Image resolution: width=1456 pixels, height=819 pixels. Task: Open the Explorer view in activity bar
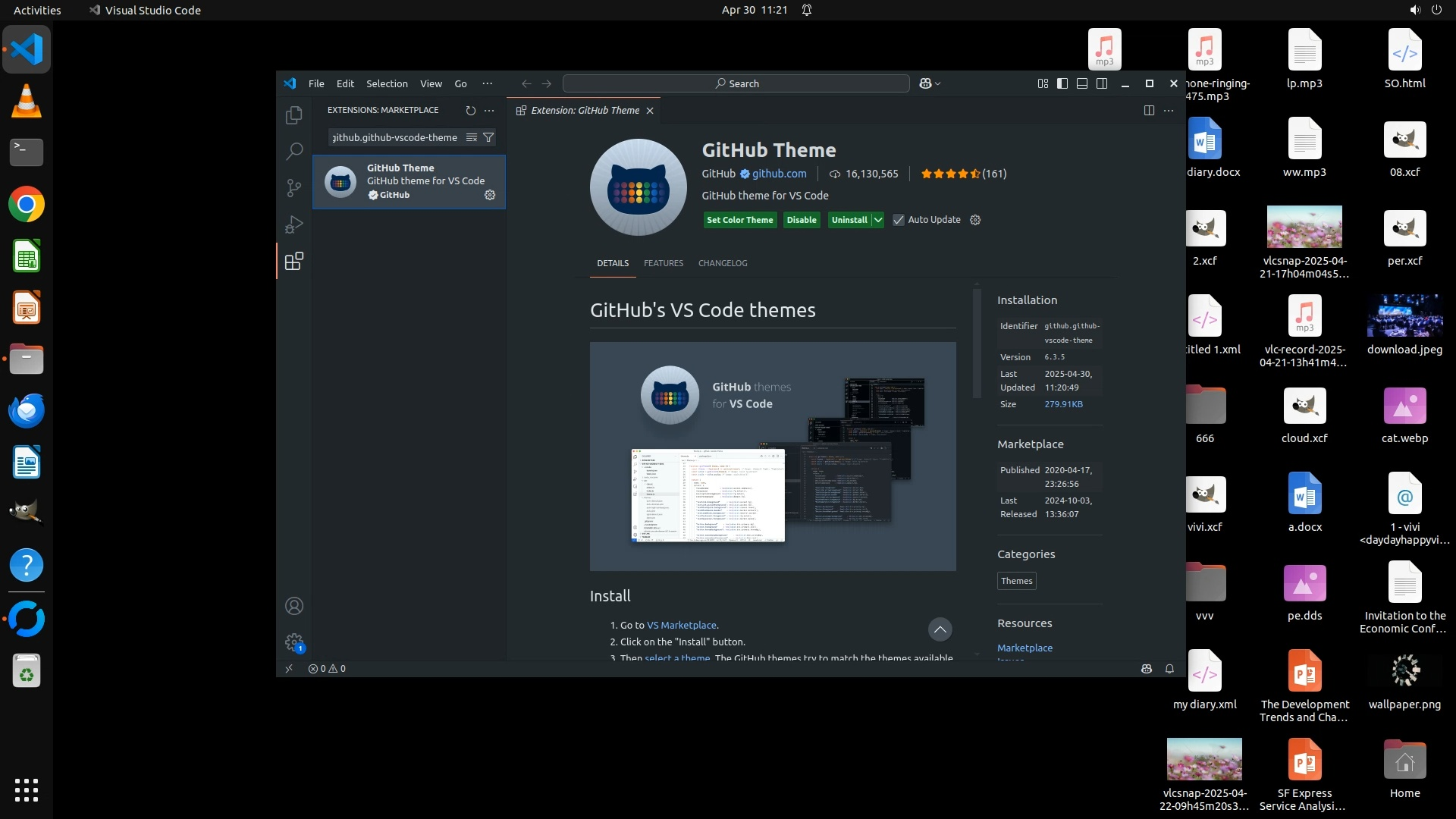(293, 115)
